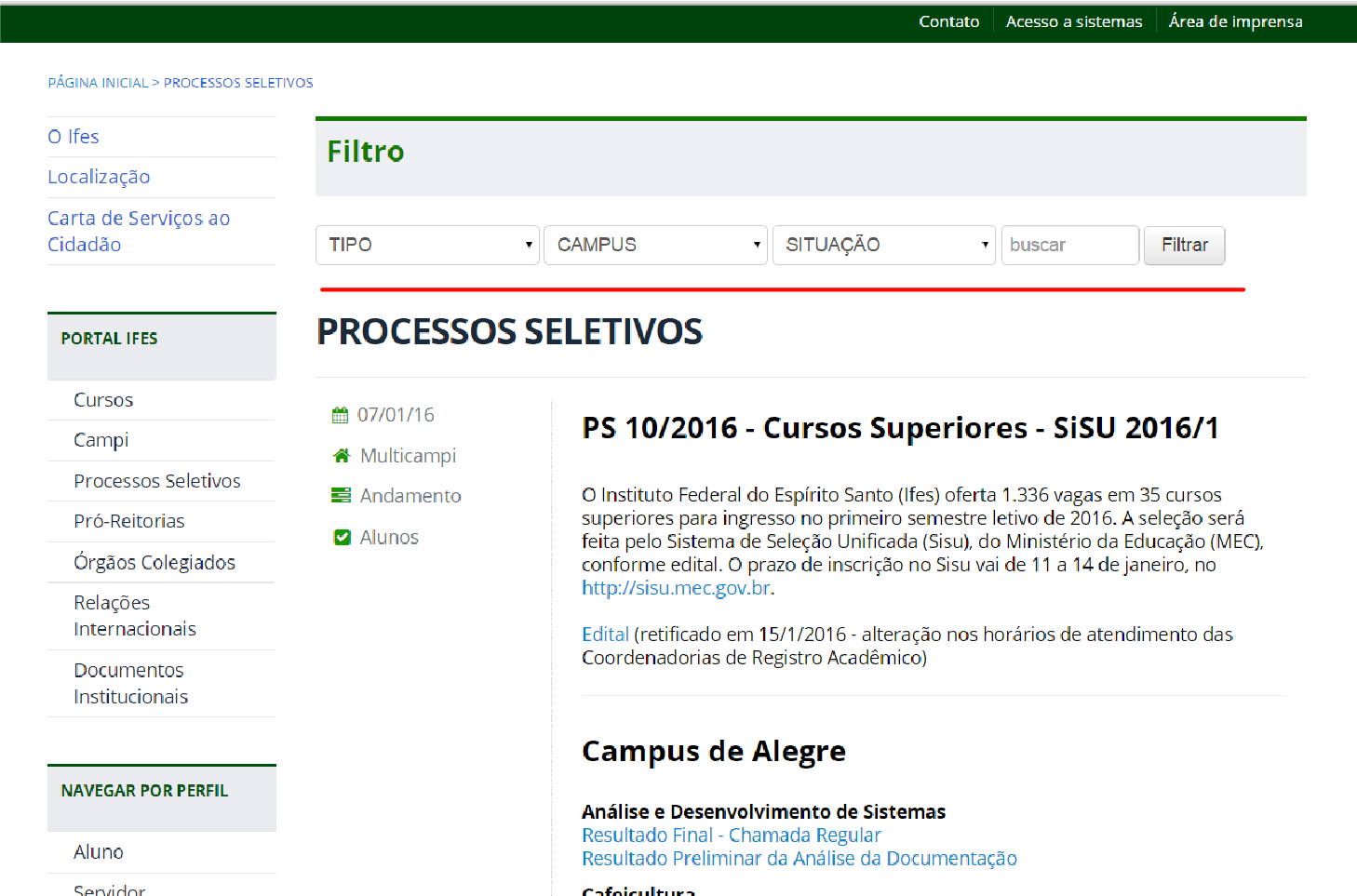
Task: Click the calendar icon beside 07/01/16
Action: (x=341, y=414)
